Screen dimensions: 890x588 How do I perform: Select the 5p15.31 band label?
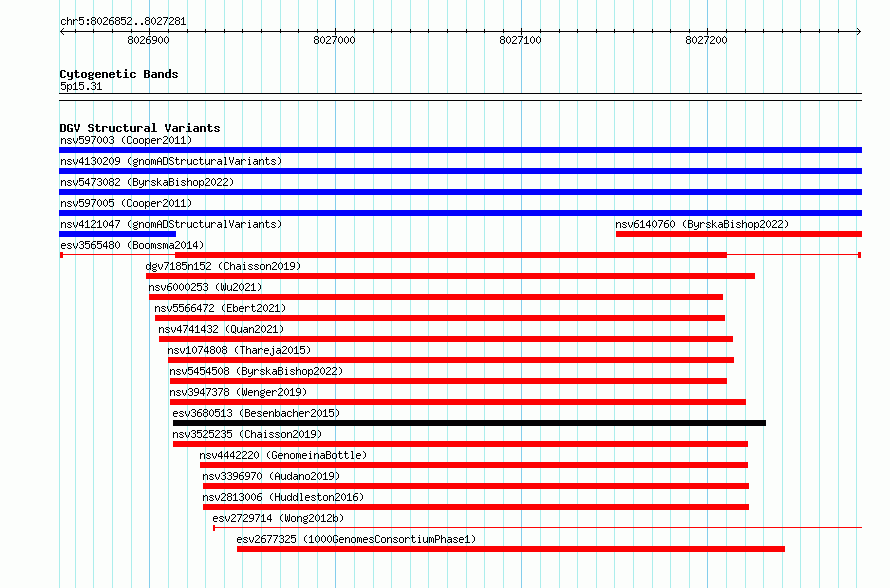pos(81,86)
